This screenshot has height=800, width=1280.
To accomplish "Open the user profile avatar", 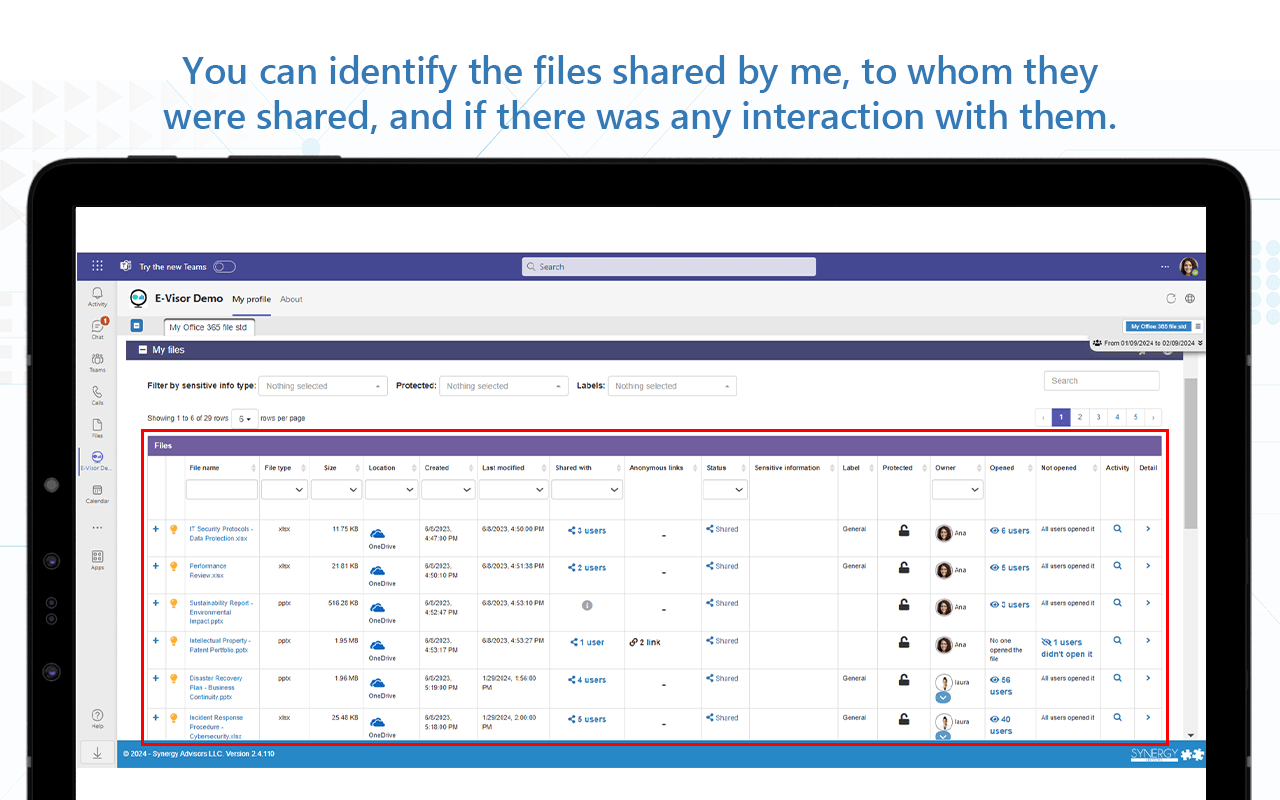I will pyautogui.click(x=1188, y=266).
